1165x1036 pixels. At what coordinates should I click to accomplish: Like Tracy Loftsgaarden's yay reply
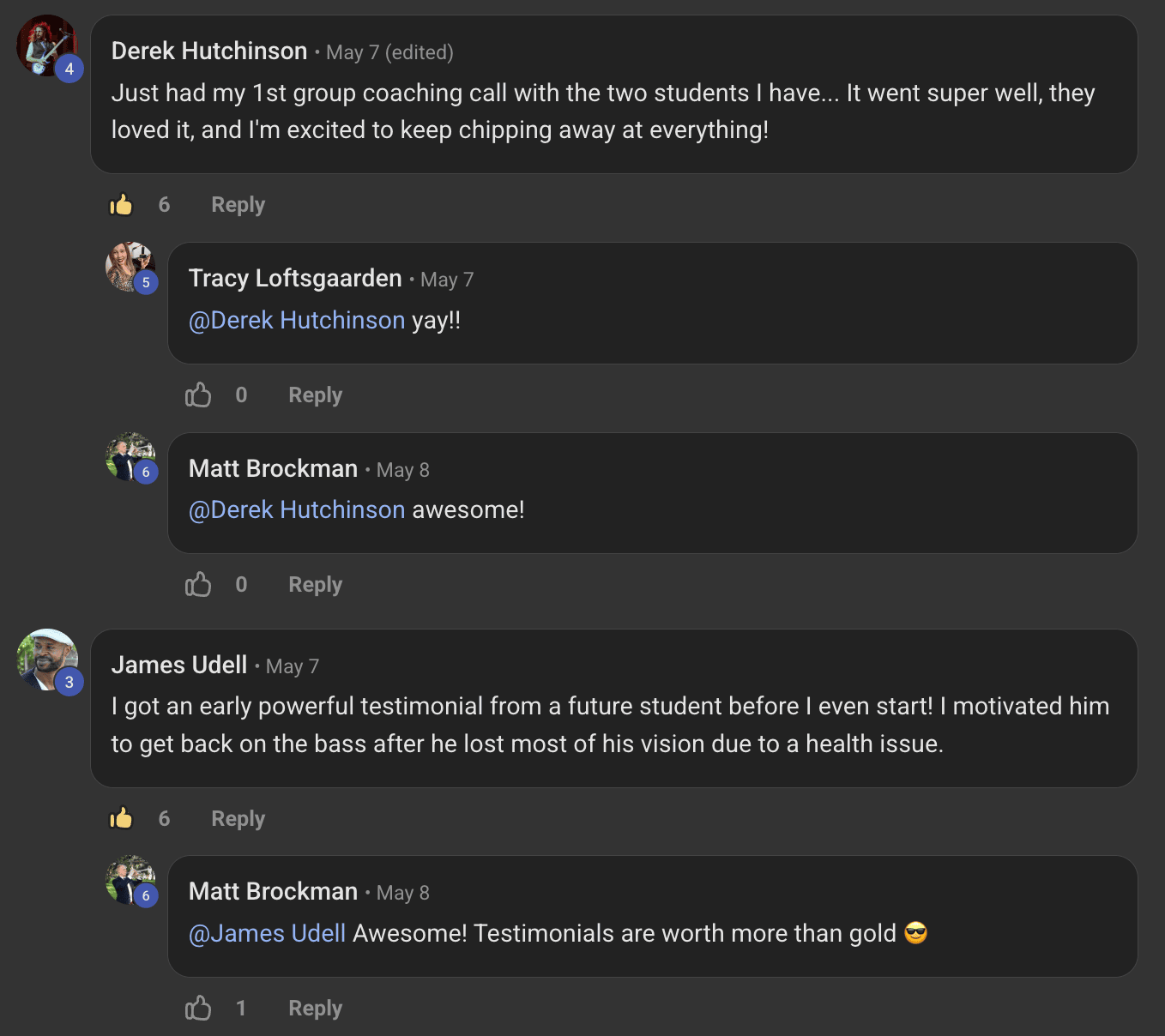click(x=198, y=395)
